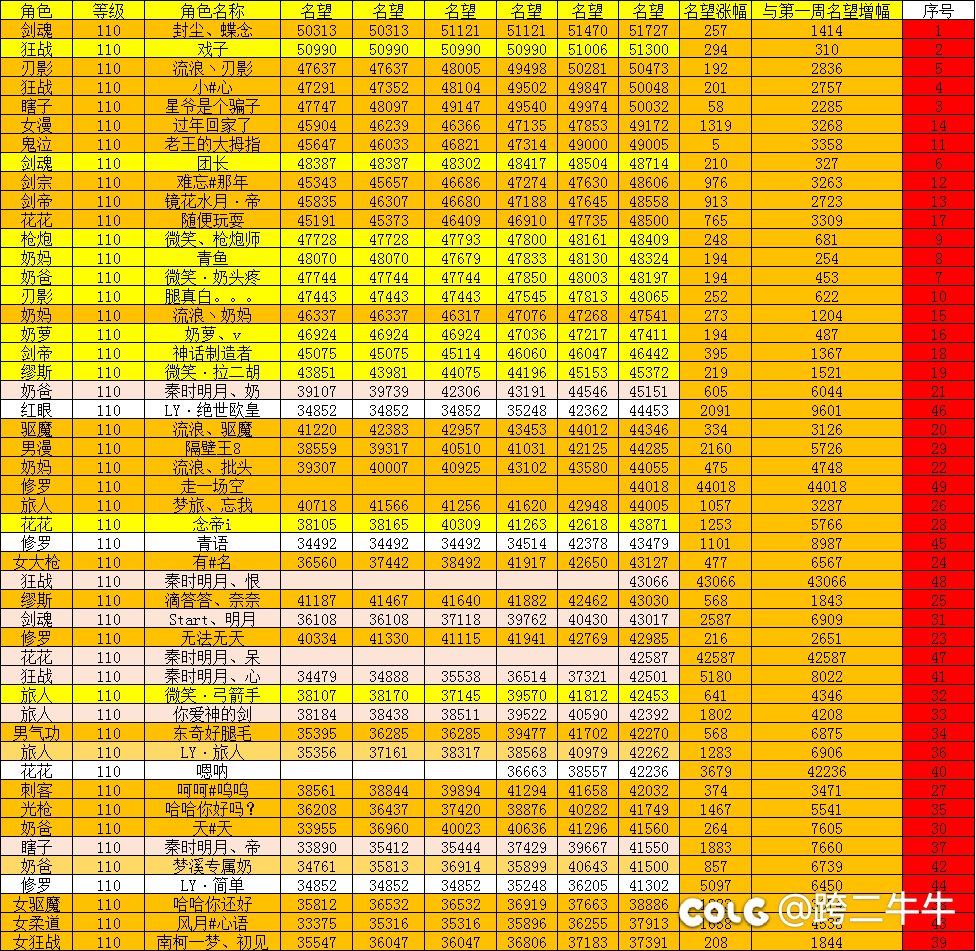Select the 序号 header cell
Screen dimensions: 976x951
(x=938, y=11)
